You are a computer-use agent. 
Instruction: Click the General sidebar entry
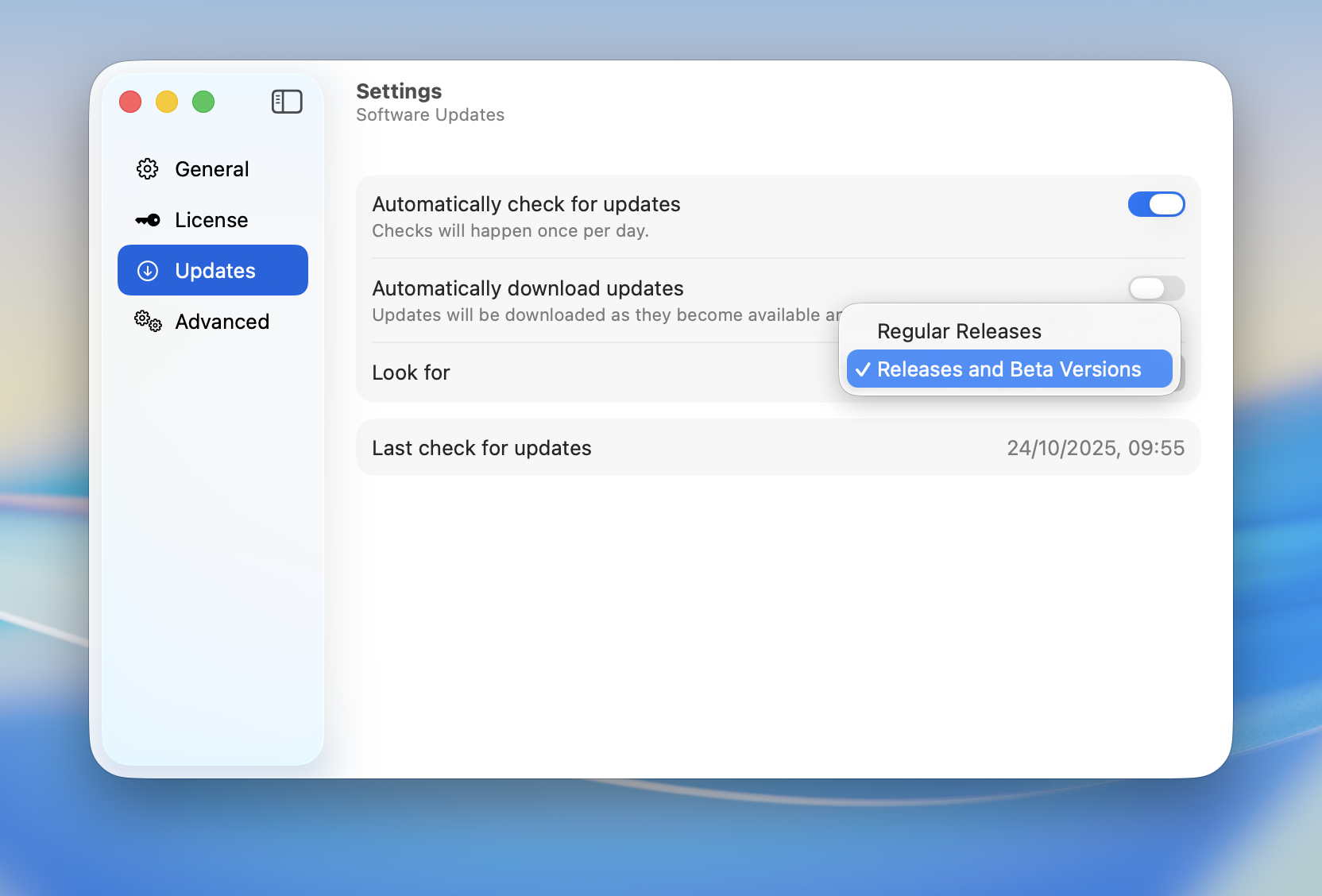click(x=211, y=168)
